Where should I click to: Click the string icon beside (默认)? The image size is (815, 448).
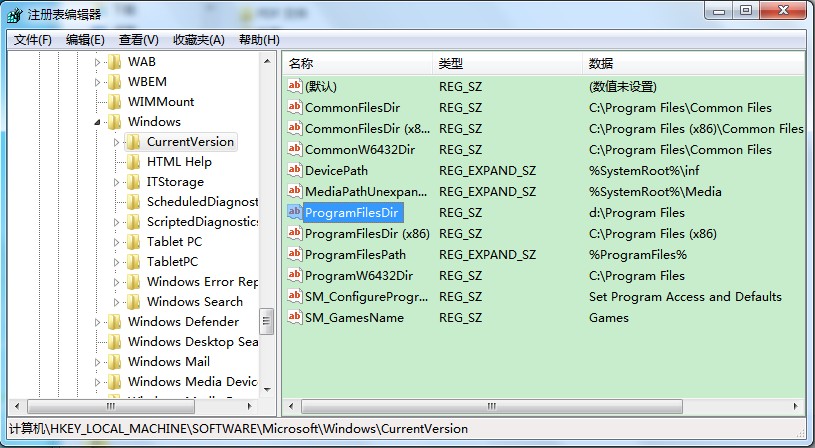pos(295,86)
